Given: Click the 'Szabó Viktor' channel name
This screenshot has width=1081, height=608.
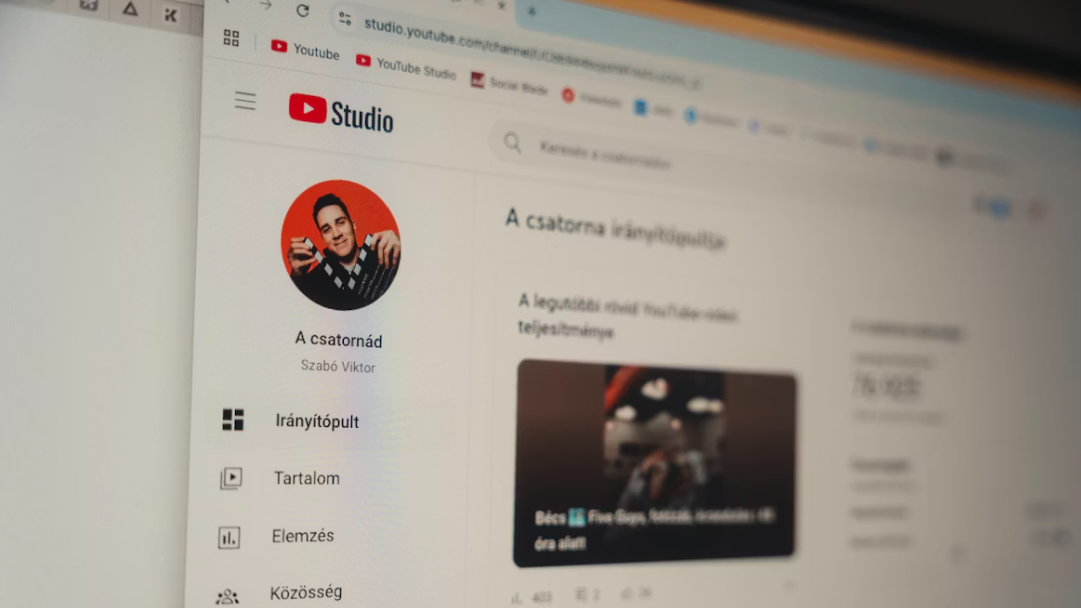Looking at the screenshot, I should (338, 366).
